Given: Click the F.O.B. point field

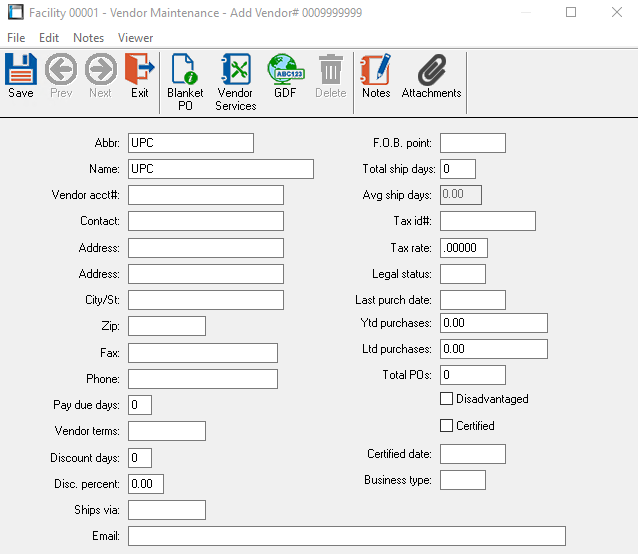Looking at the screenshot, I should coord(472,143).
